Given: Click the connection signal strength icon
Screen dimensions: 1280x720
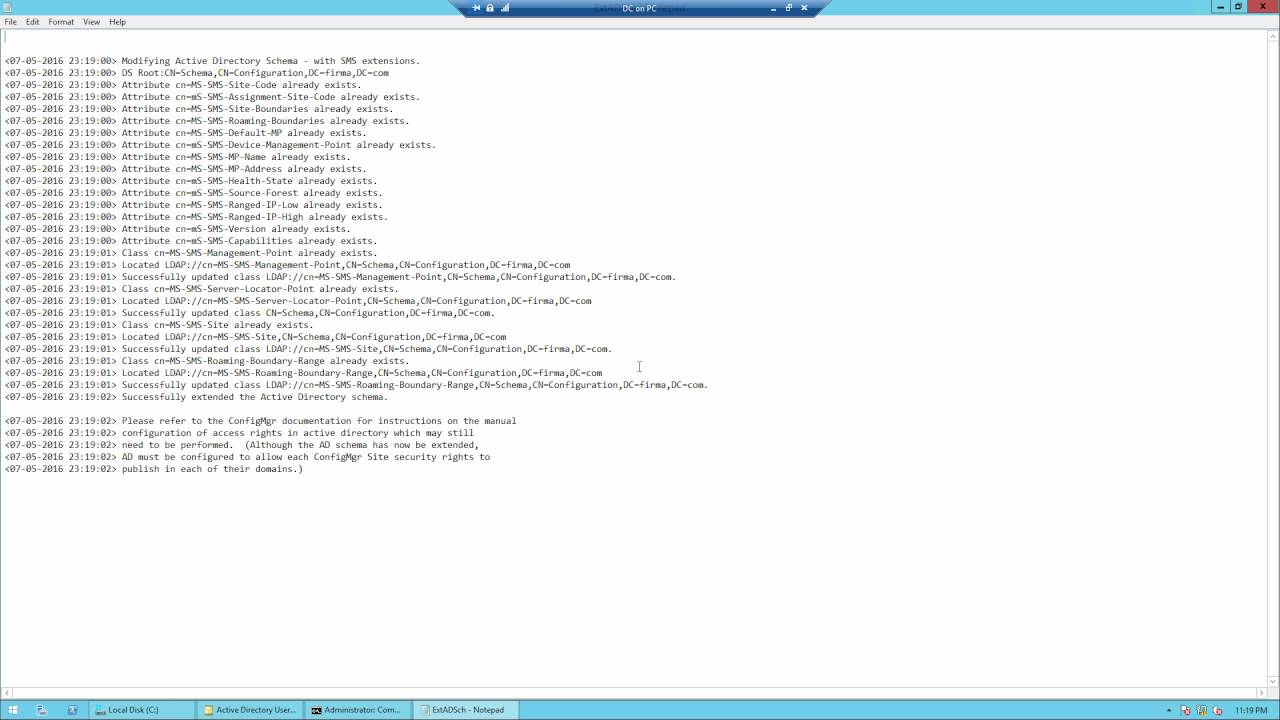Looking at the screenshot, I should [x=505, y=8].
